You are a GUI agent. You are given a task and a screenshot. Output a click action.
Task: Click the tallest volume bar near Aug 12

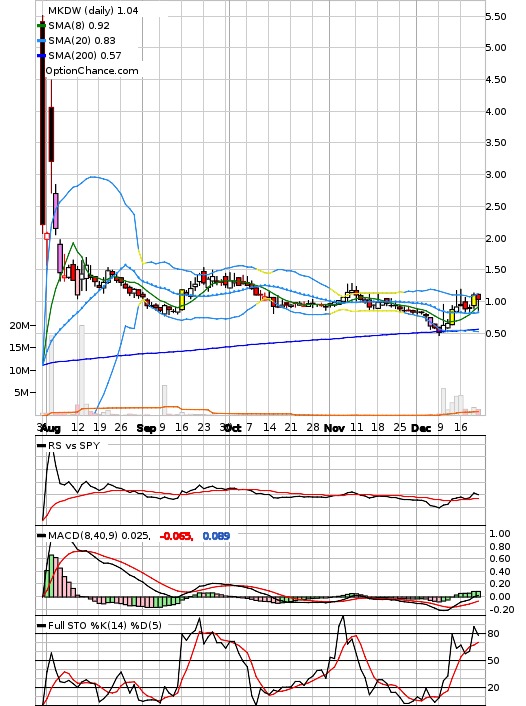(x=82, y=370)
